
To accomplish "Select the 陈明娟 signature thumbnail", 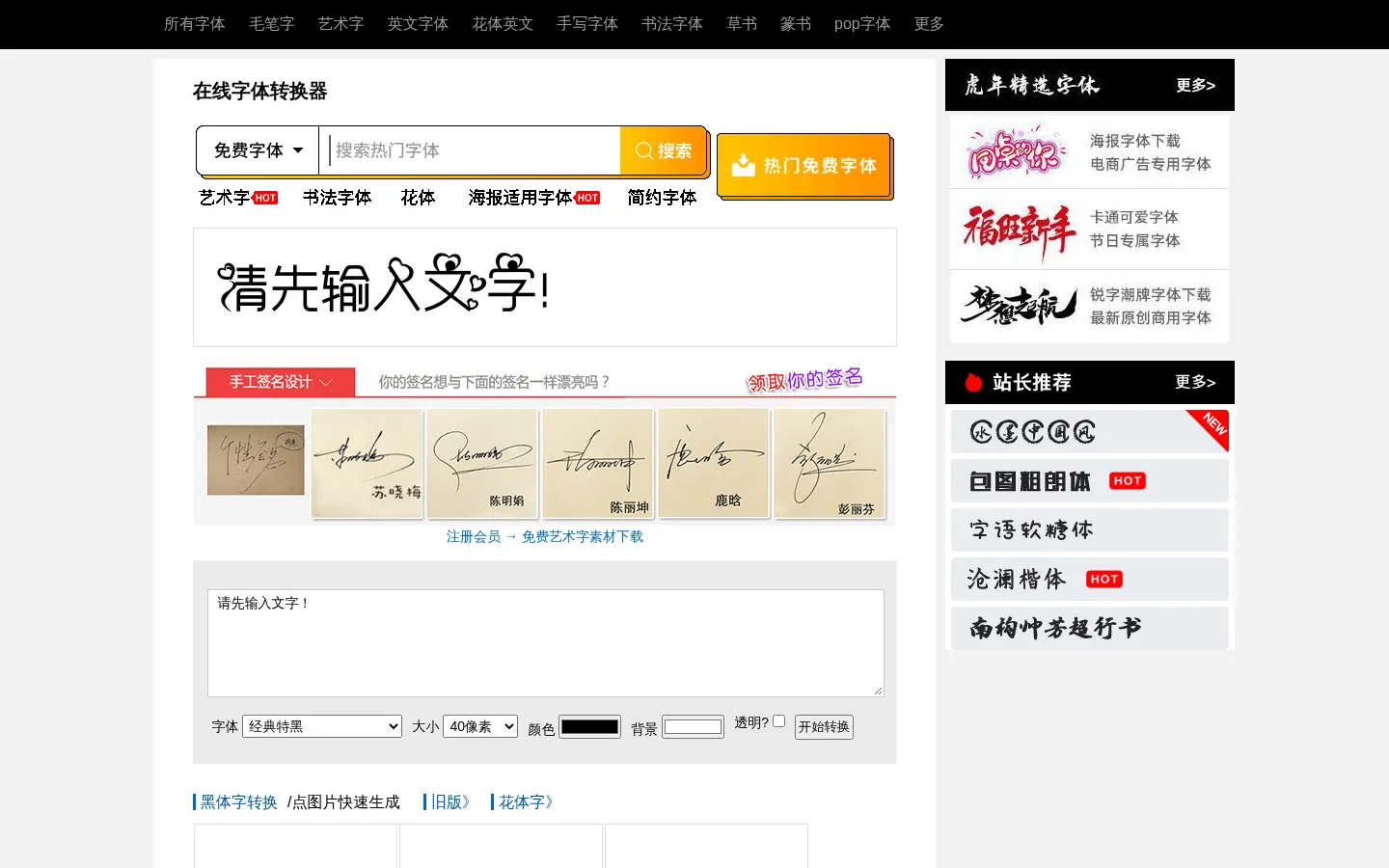I will pos(482,464).
